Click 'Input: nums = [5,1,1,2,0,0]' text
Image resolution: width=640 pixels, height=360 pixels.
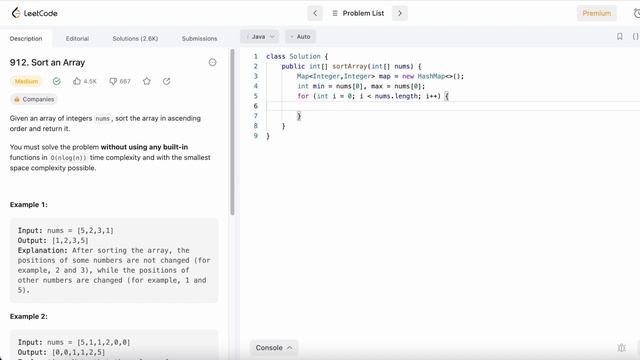[x=74, y=342]
